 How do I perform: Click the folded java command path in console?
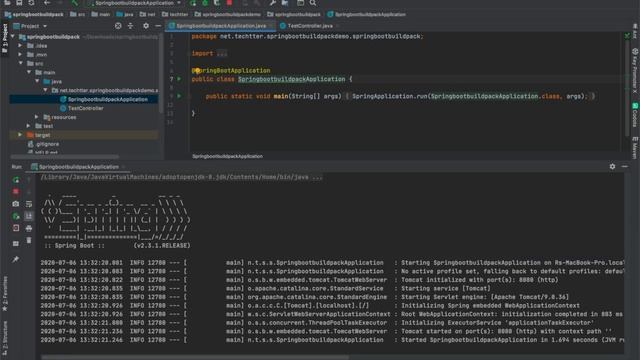tap(181, 178)
